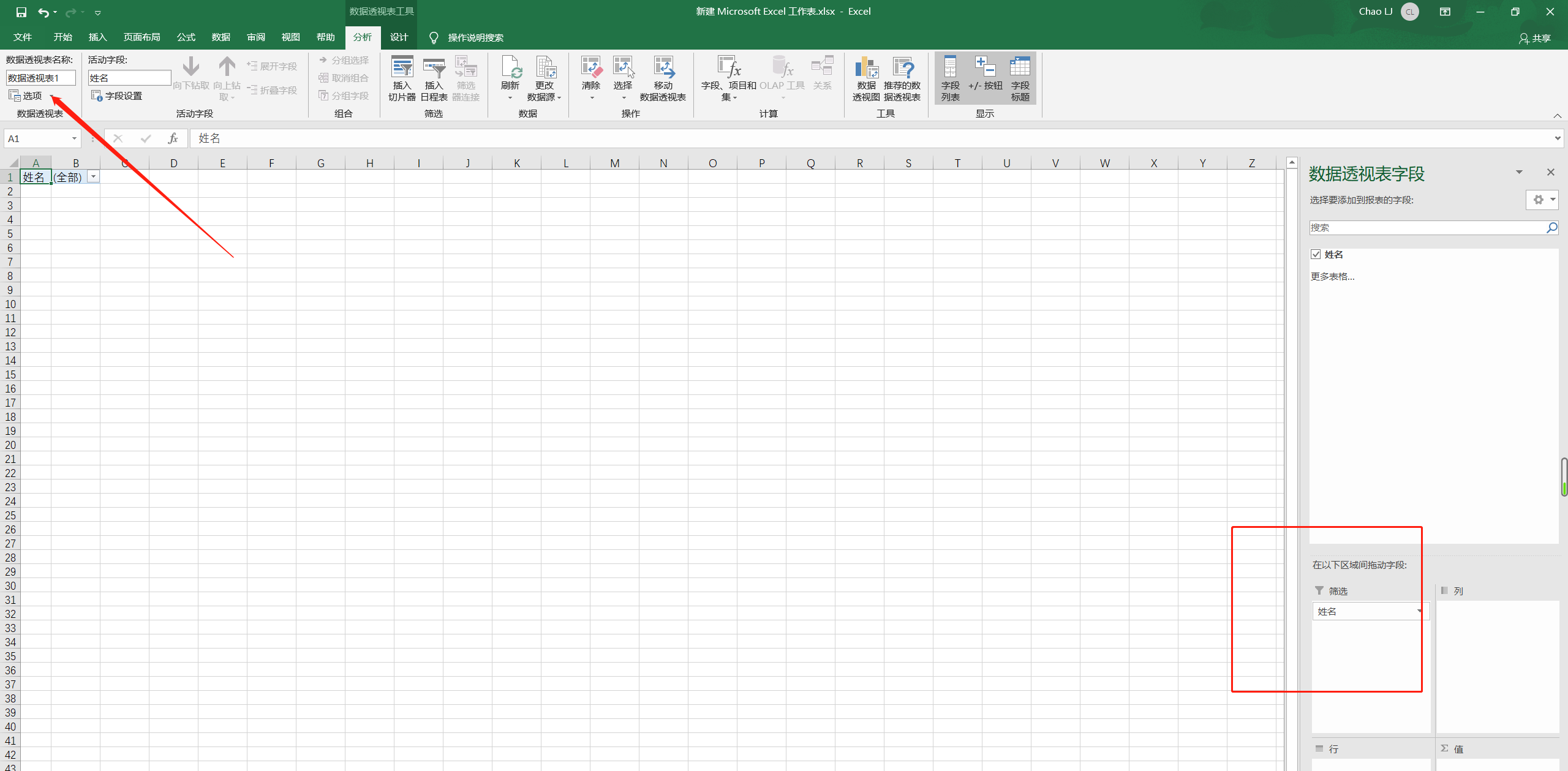Click the Clear pivot table icon
Screen dimensions: 1568x771
(591, 78)
